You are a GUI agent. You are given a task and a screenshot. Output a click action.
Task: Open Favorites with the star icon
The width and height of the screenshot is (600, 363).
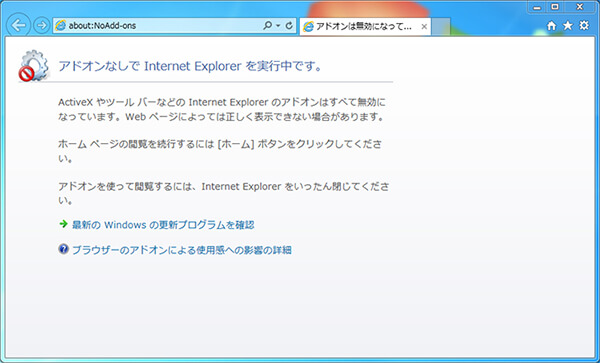568,26
